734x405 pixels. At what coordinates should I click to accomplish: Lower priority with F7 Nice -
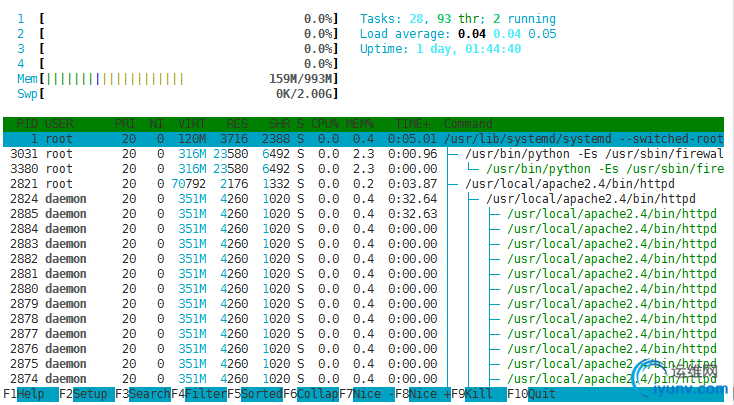tap(367, 394)
